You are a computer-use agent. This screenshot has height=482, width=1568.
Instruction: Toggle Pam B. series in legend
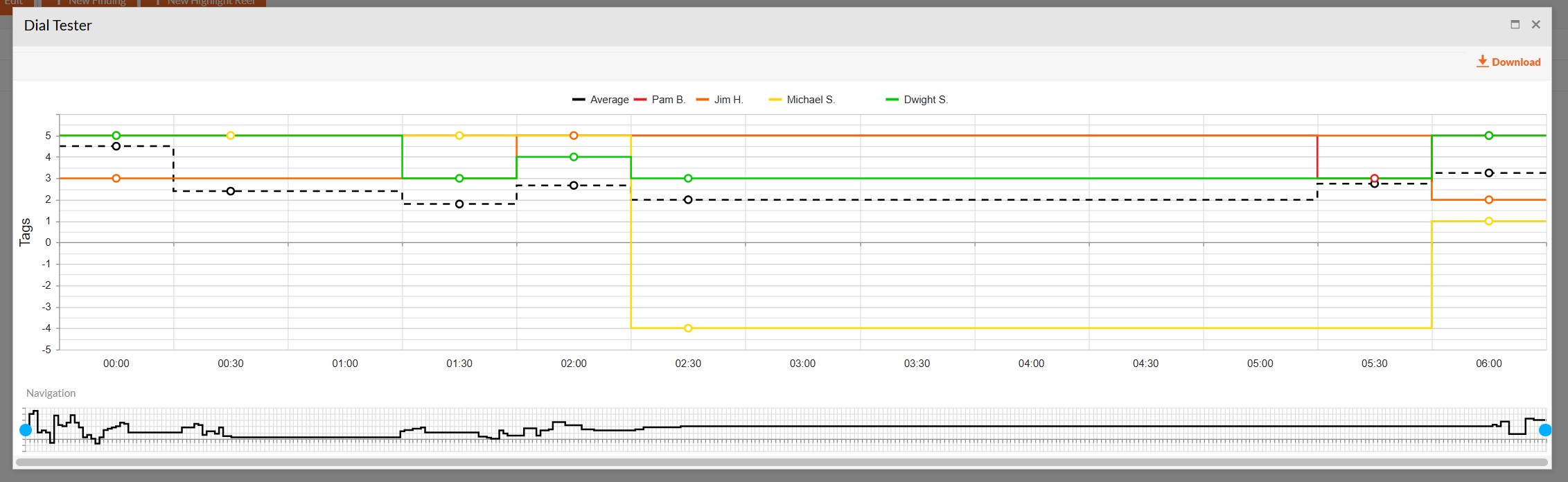[x=660, y=100]
